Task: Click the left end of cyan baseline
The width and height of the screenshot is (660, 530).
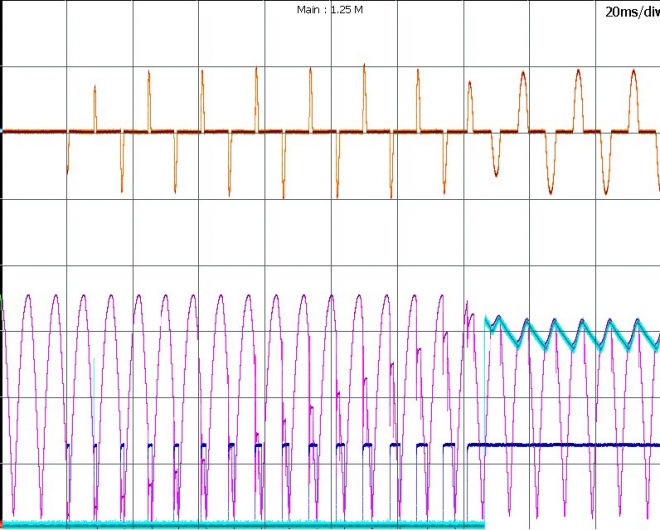Action: tap(5, 524)
